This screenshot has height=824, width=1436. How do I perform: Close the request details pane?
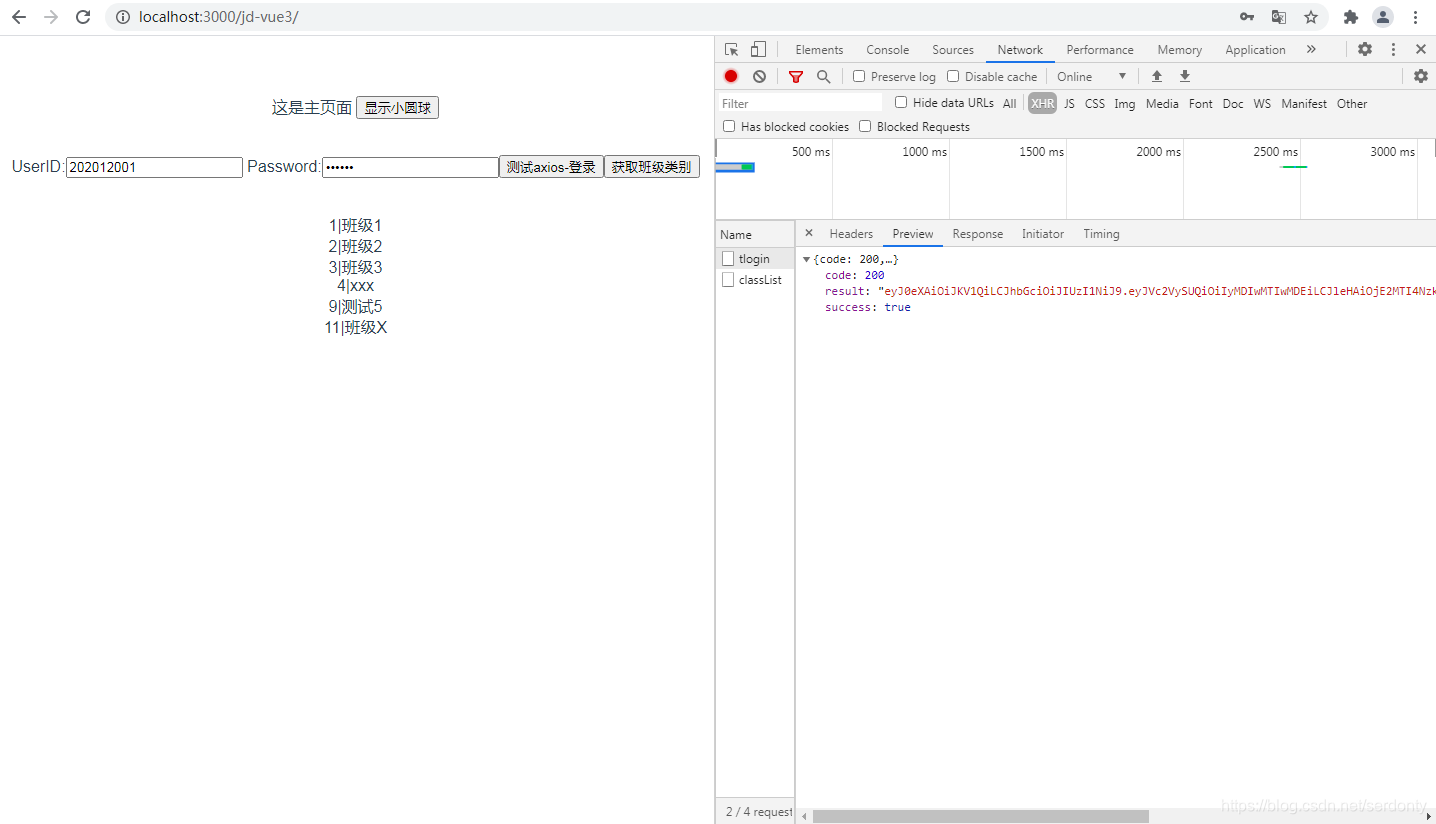(x=809, y=233)
